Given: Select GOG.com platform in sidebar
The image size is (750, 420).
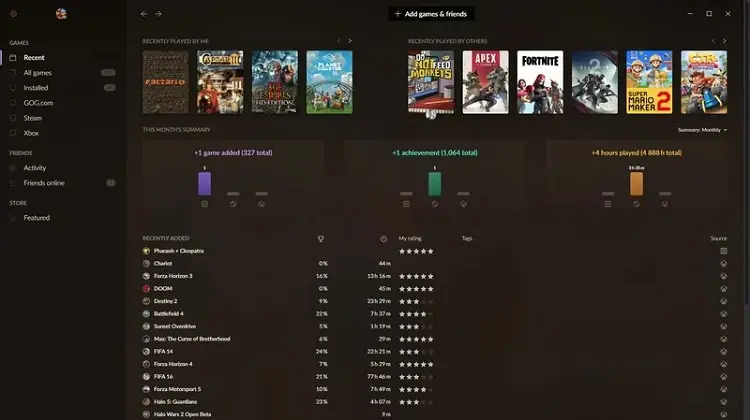Looking at the screenshot, I should (38, 103).
